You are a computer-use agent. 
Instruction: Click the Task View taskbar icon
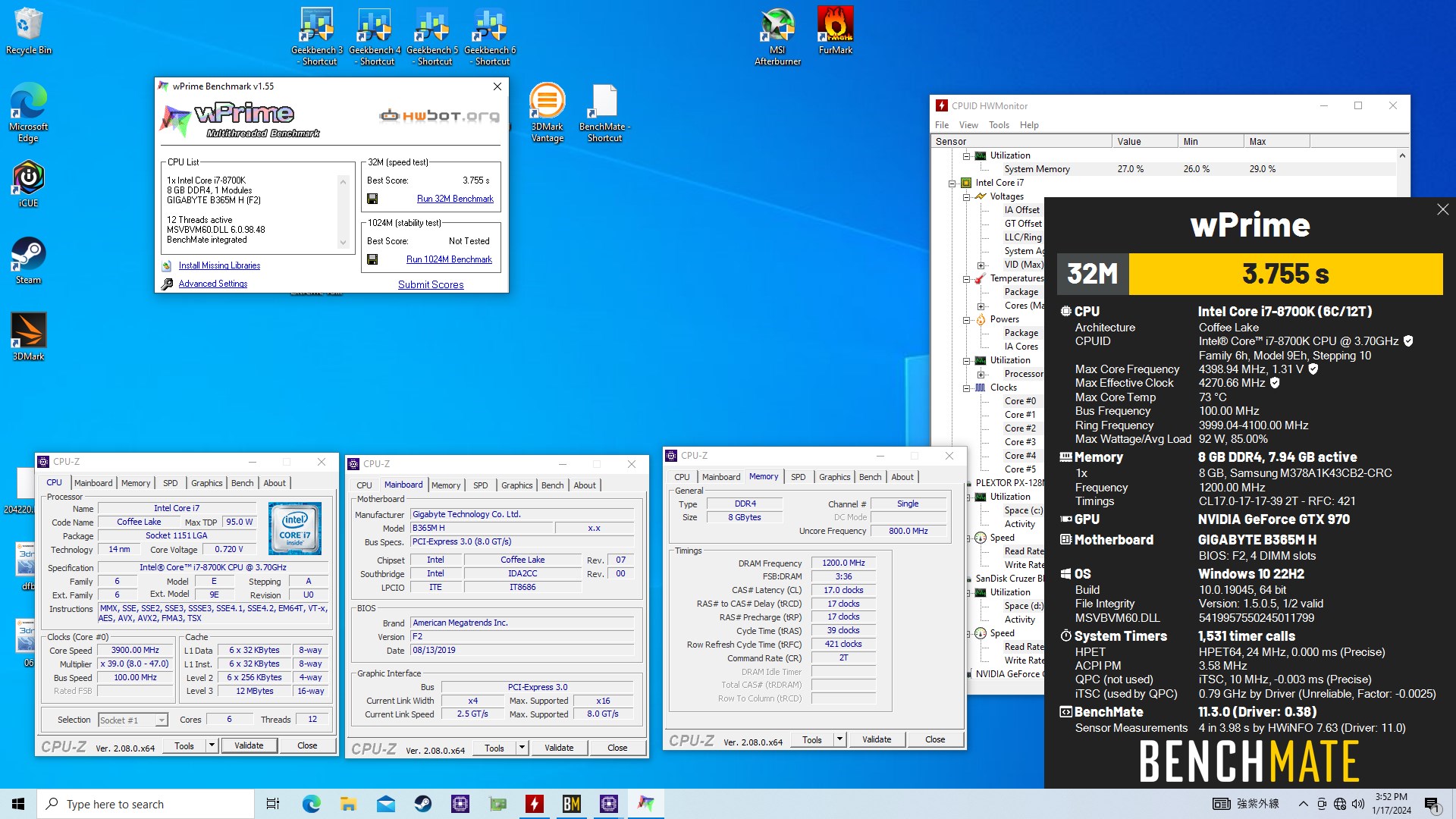click(x=273, y=804)
